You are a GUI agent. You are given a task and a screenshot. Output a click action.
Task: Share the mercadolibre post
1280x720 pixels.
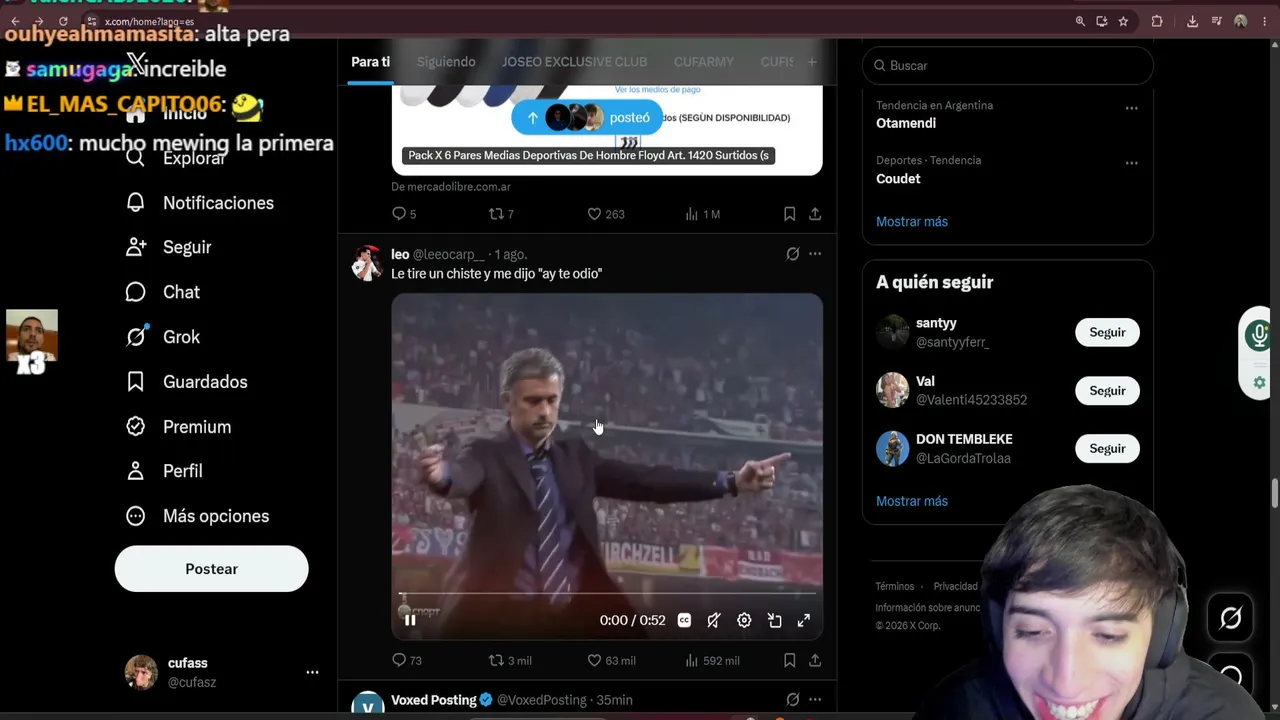(x=815, y=214)
